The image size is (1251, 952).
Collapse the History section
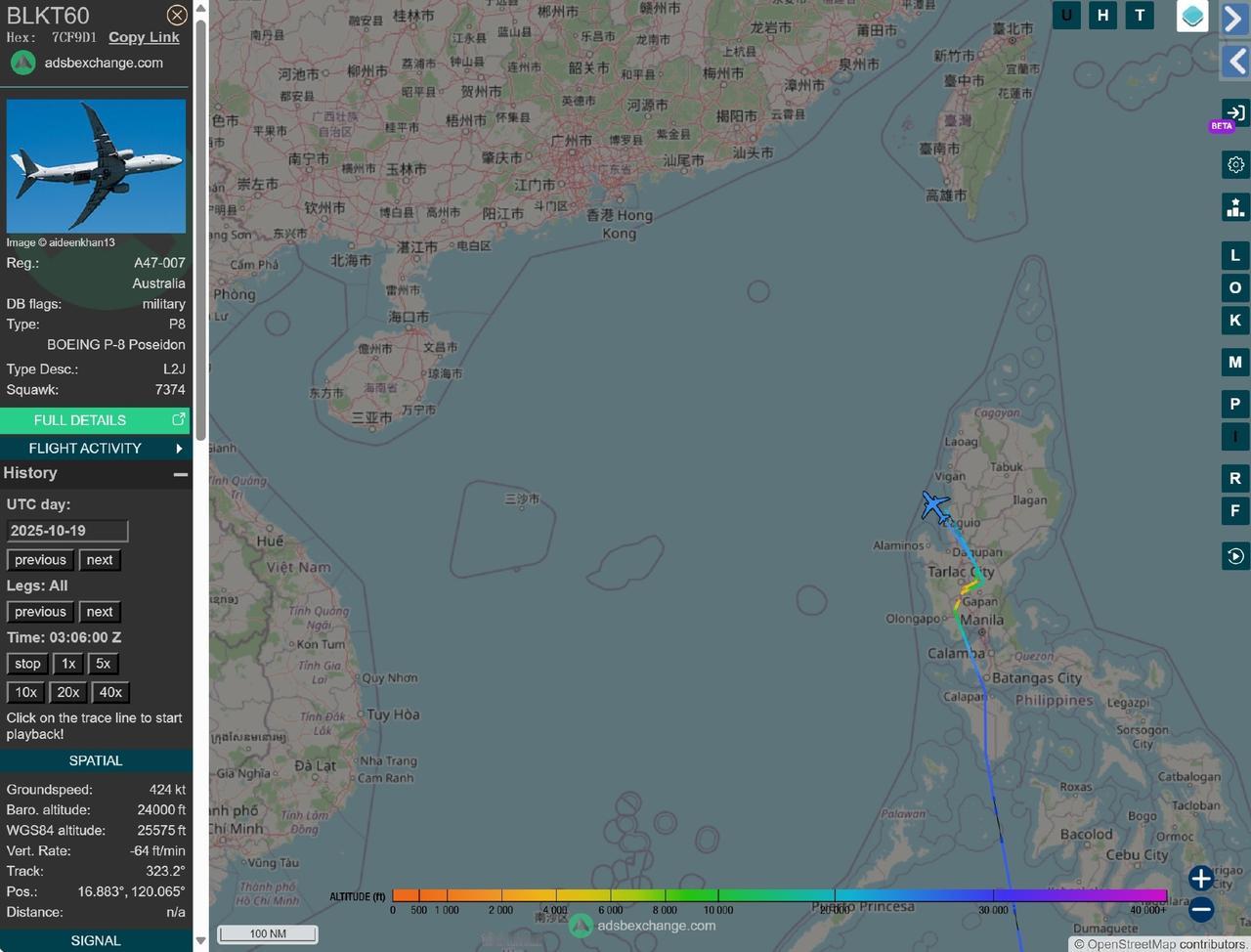tap(180, 474)
